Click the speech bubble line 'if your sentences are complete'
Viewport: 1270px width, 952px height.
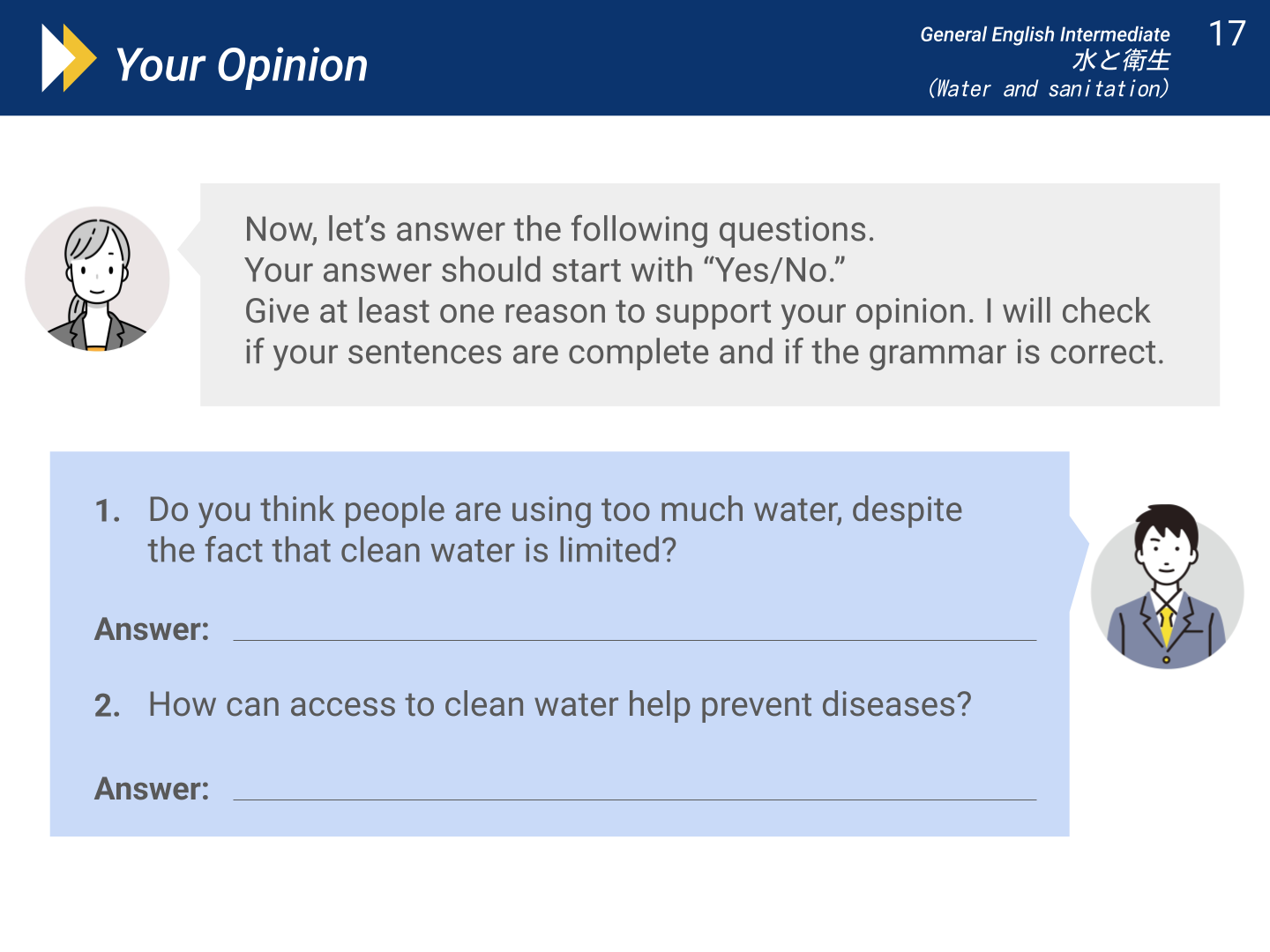[704, 353]
